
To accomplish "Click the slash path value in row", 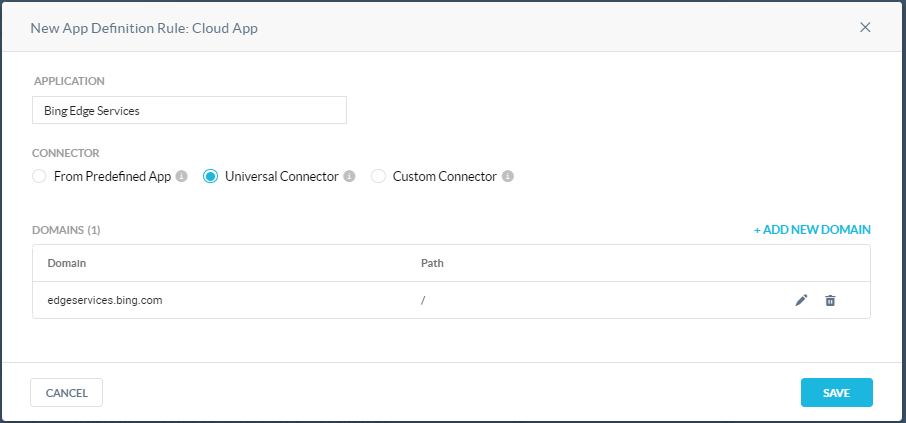I will pyautogui.click(x=423, y=300).
